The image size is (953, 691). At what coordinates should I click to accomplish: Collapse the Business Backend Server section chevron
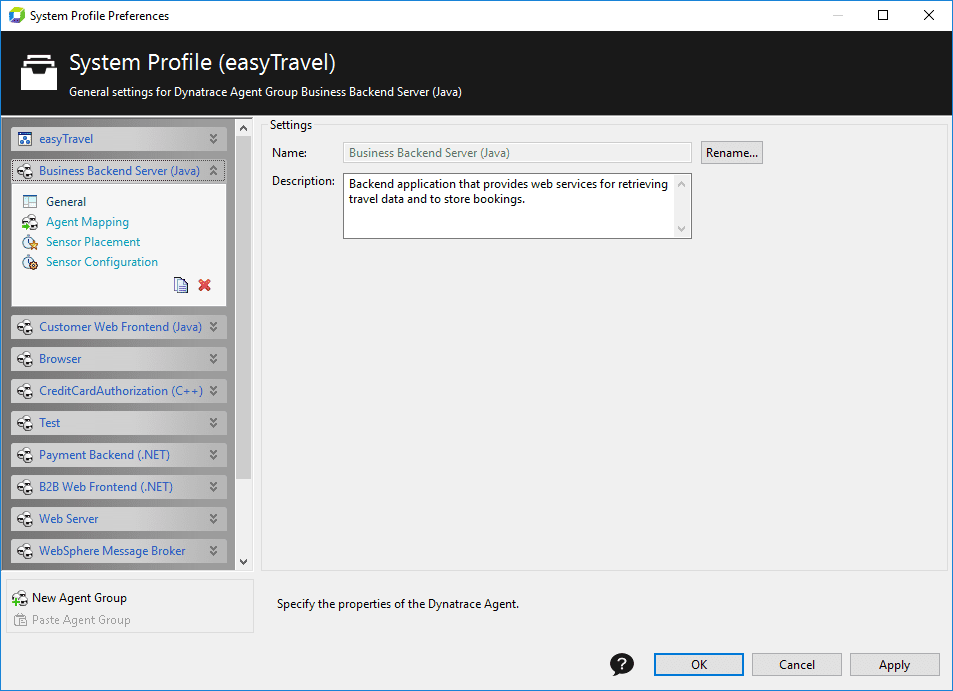tap(213, 171)
